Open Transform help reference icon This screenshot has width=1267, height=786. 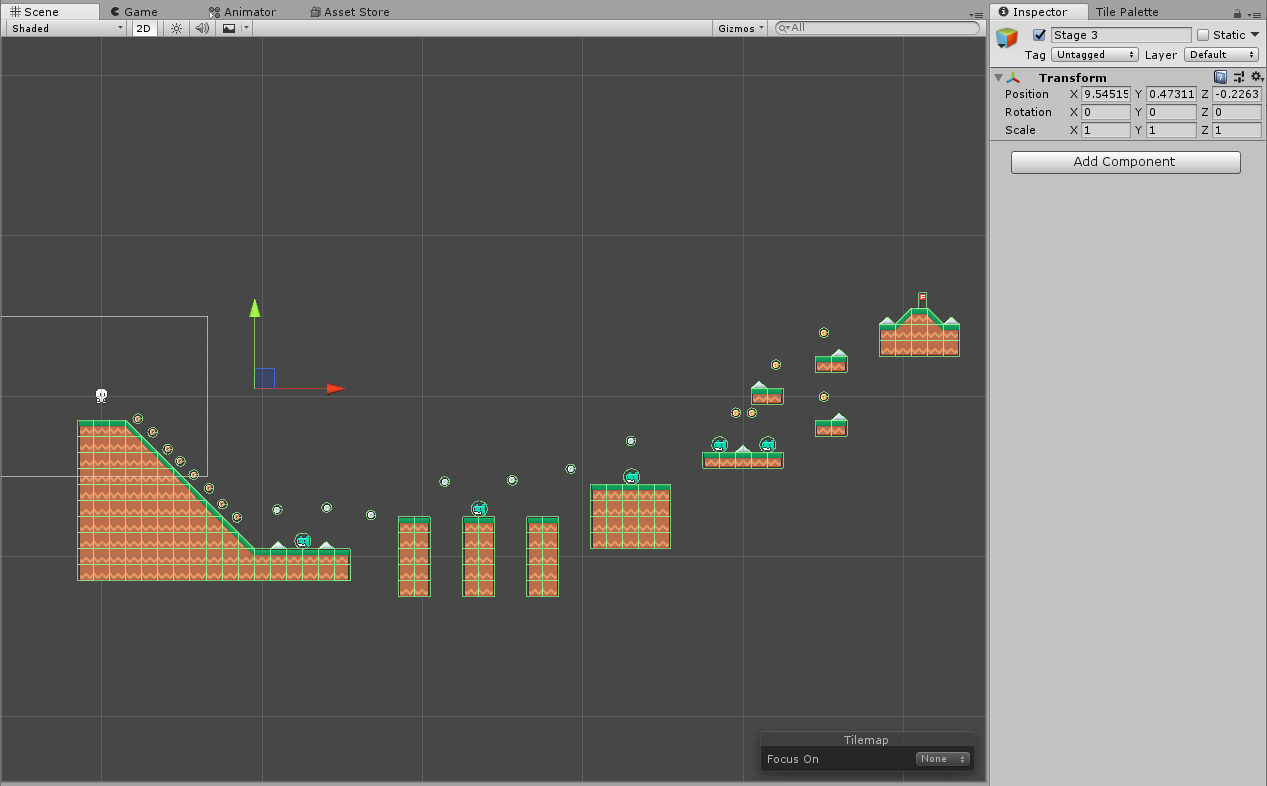coord(1221,77)
